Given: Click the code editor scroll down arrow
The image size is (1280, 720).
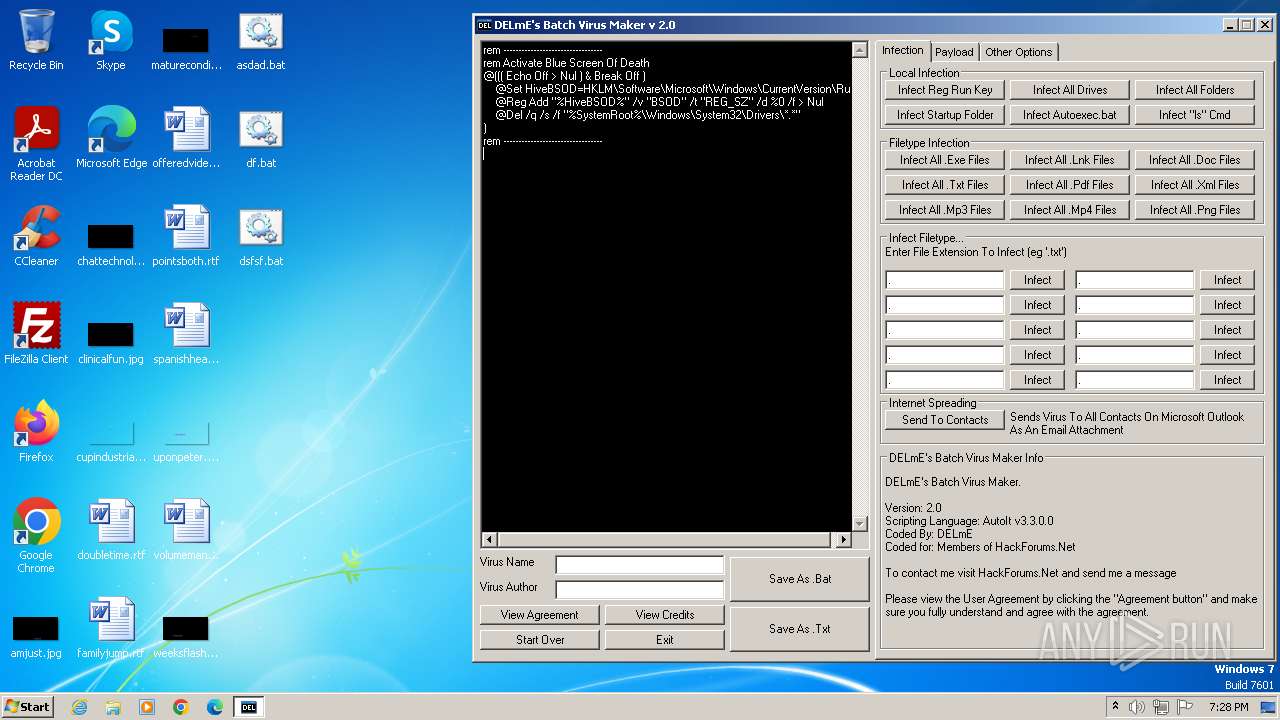Looking at the screenshot, I should [859, 524].
